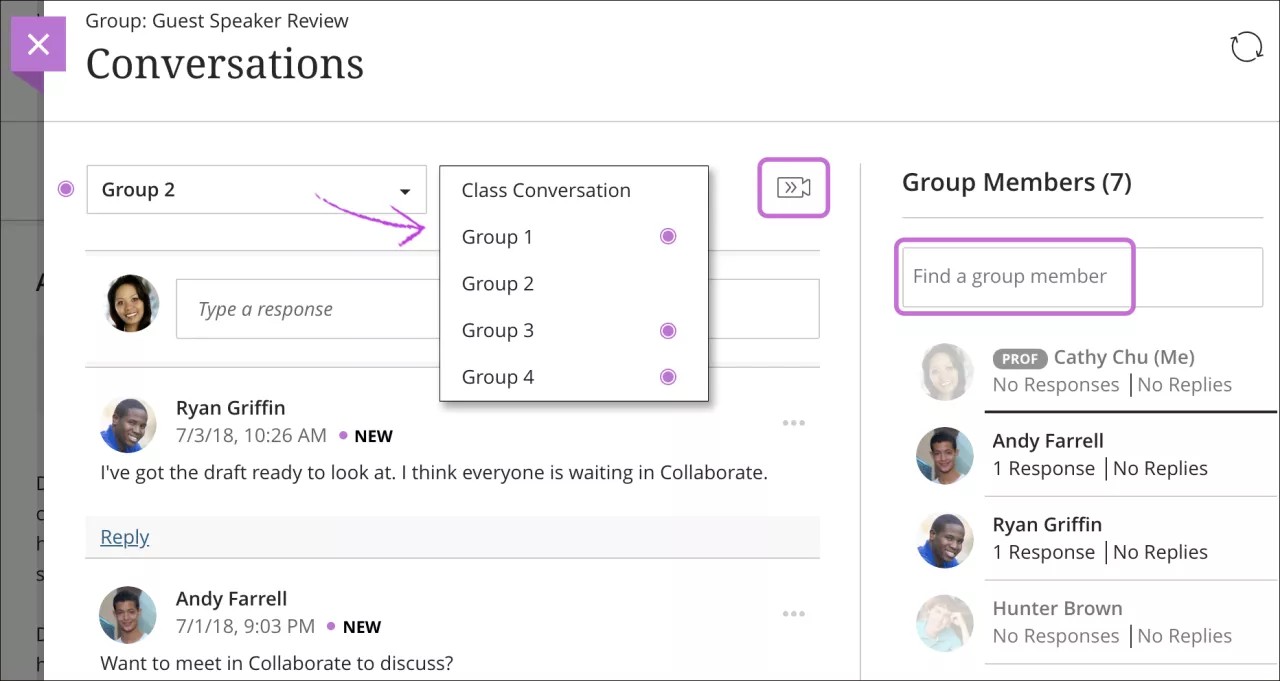The width and height of the screenshot is (1280, 681).
Task: Focus the Find a group member search box
Action: pos(1080,277)
